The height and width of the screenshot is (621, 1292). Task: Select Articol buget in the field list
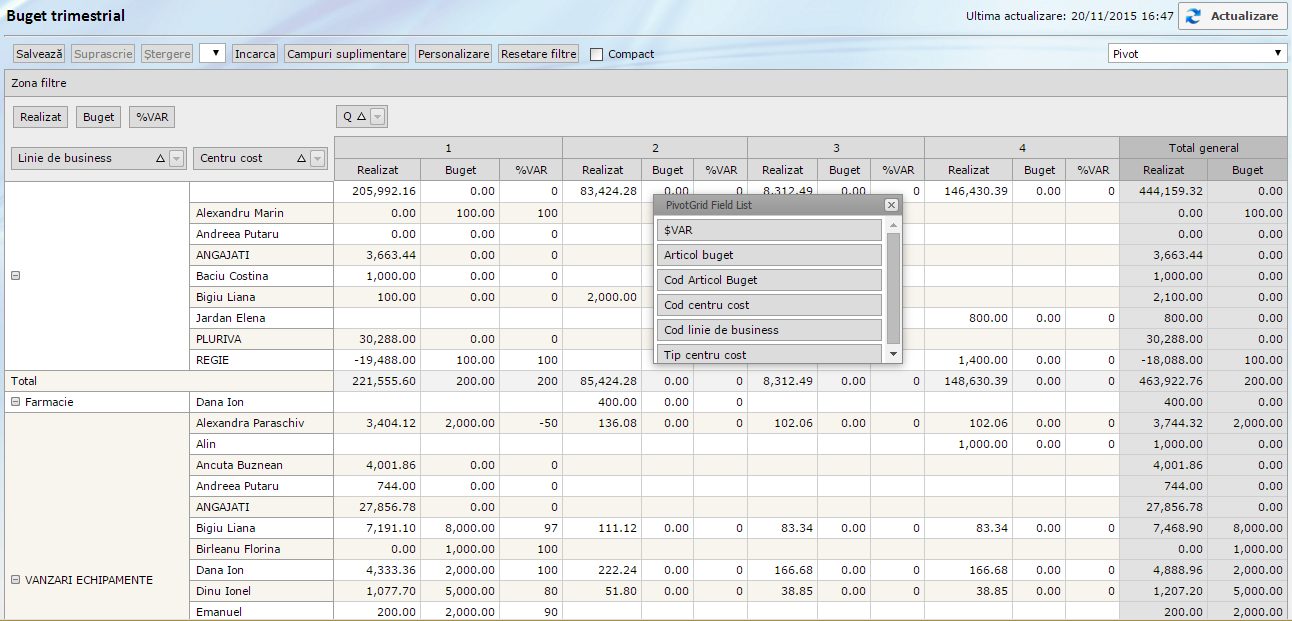[769, 255]
